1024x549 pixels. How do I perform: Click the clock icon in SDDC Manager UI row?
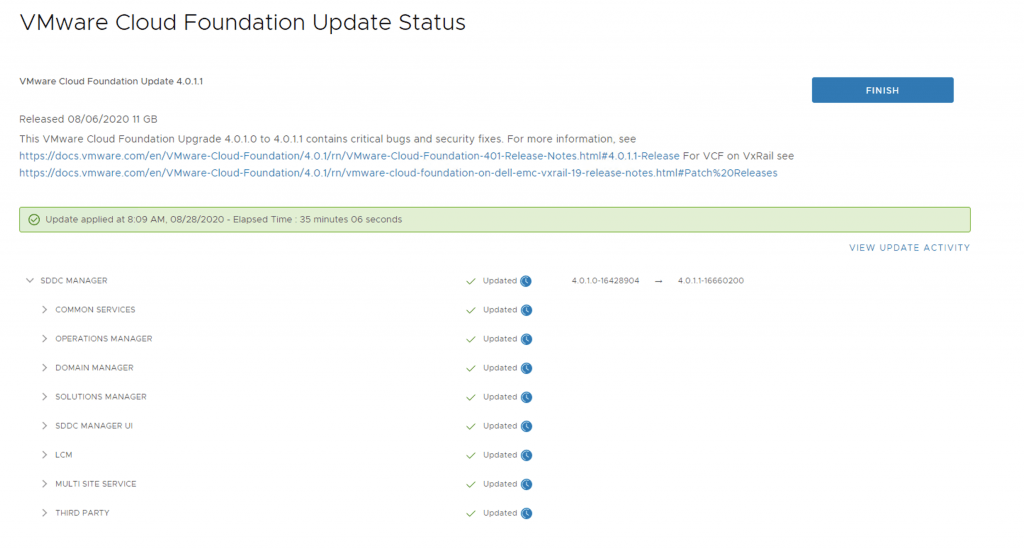tap(526, 426)
